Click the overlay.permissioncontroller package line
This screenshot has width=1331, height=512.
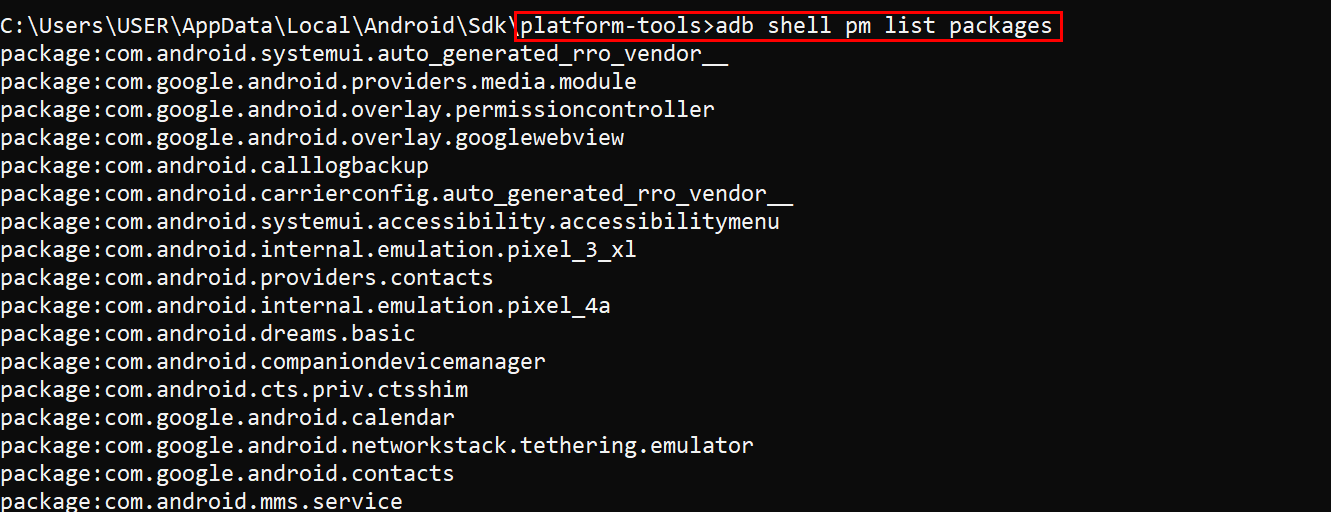pyautogui.click(x=357, y=110)
